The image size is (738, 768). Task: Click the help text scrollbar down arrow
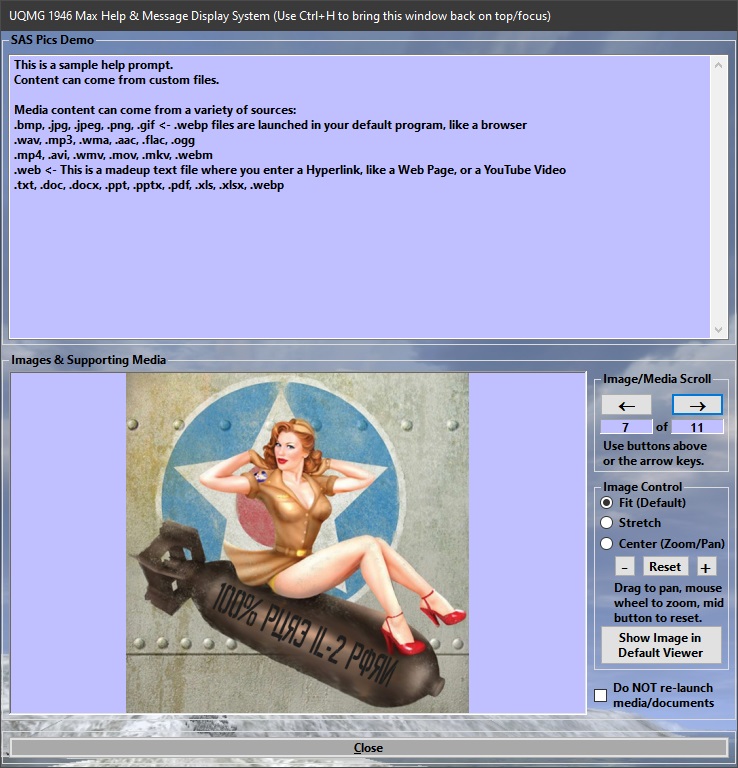pyautogui.click(x=718, y=330)
